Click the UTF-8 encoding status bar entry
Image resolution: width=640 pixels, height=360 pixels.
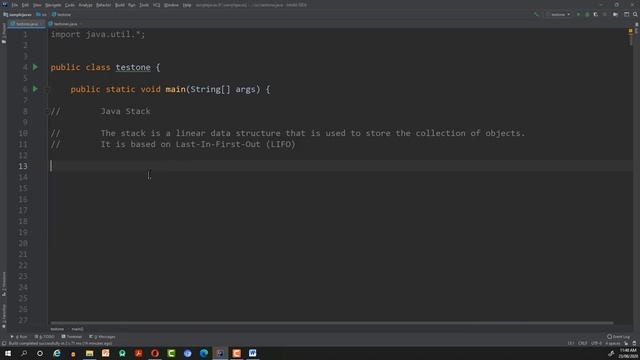596,344
